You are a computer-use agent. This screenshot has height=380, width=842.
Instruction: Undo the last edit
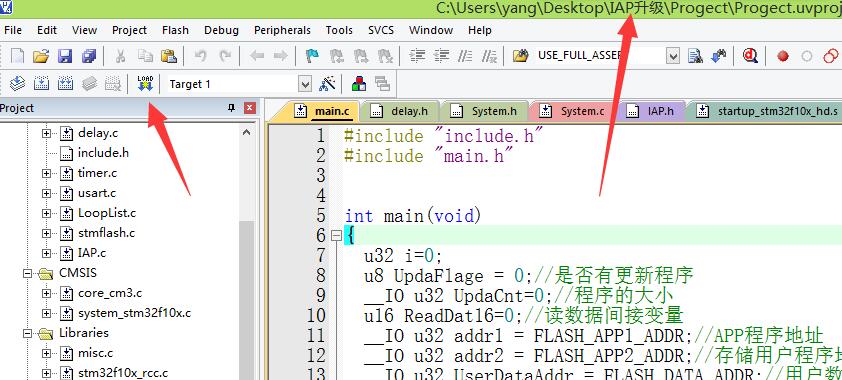click(201, 56)
